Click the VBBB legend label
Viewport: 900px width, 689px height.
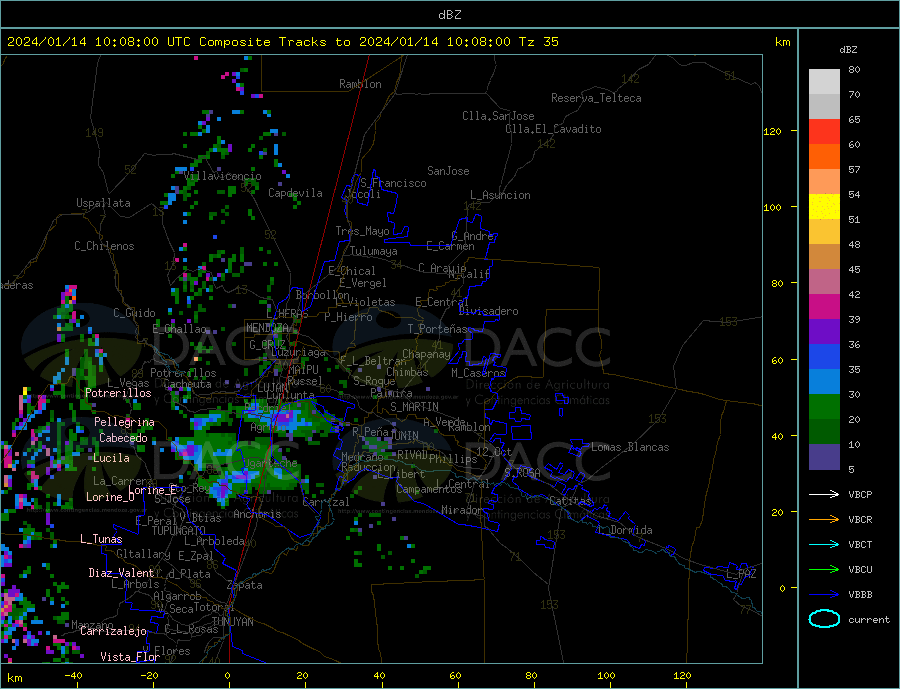860,595
